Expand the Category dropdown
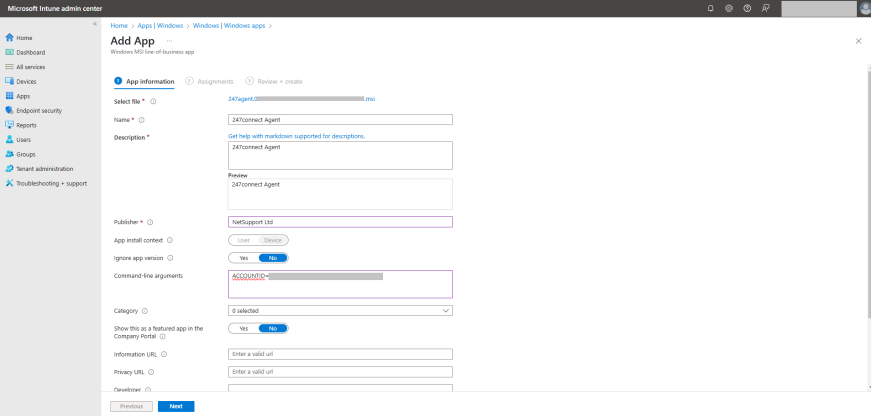871x416 pixels. click(341, 310)
